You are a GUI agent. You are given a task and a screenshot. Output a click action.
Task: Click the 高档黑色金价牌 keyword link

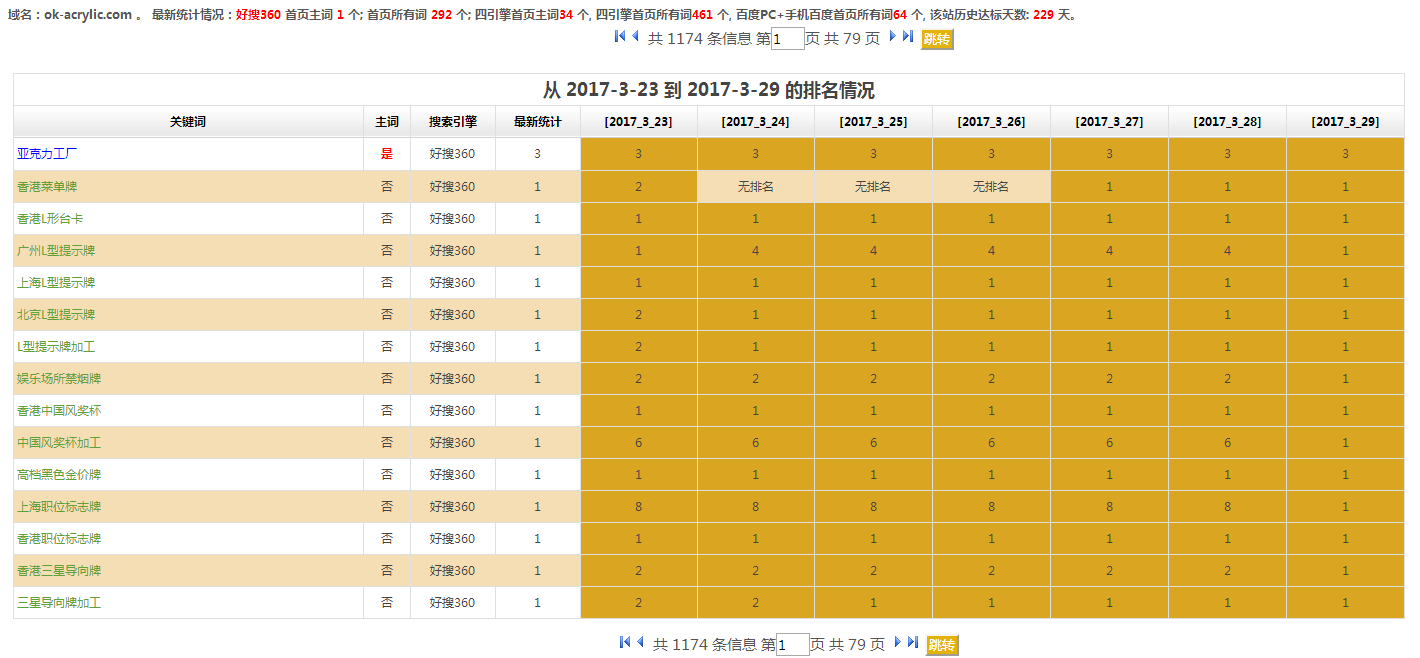point(59,475)
